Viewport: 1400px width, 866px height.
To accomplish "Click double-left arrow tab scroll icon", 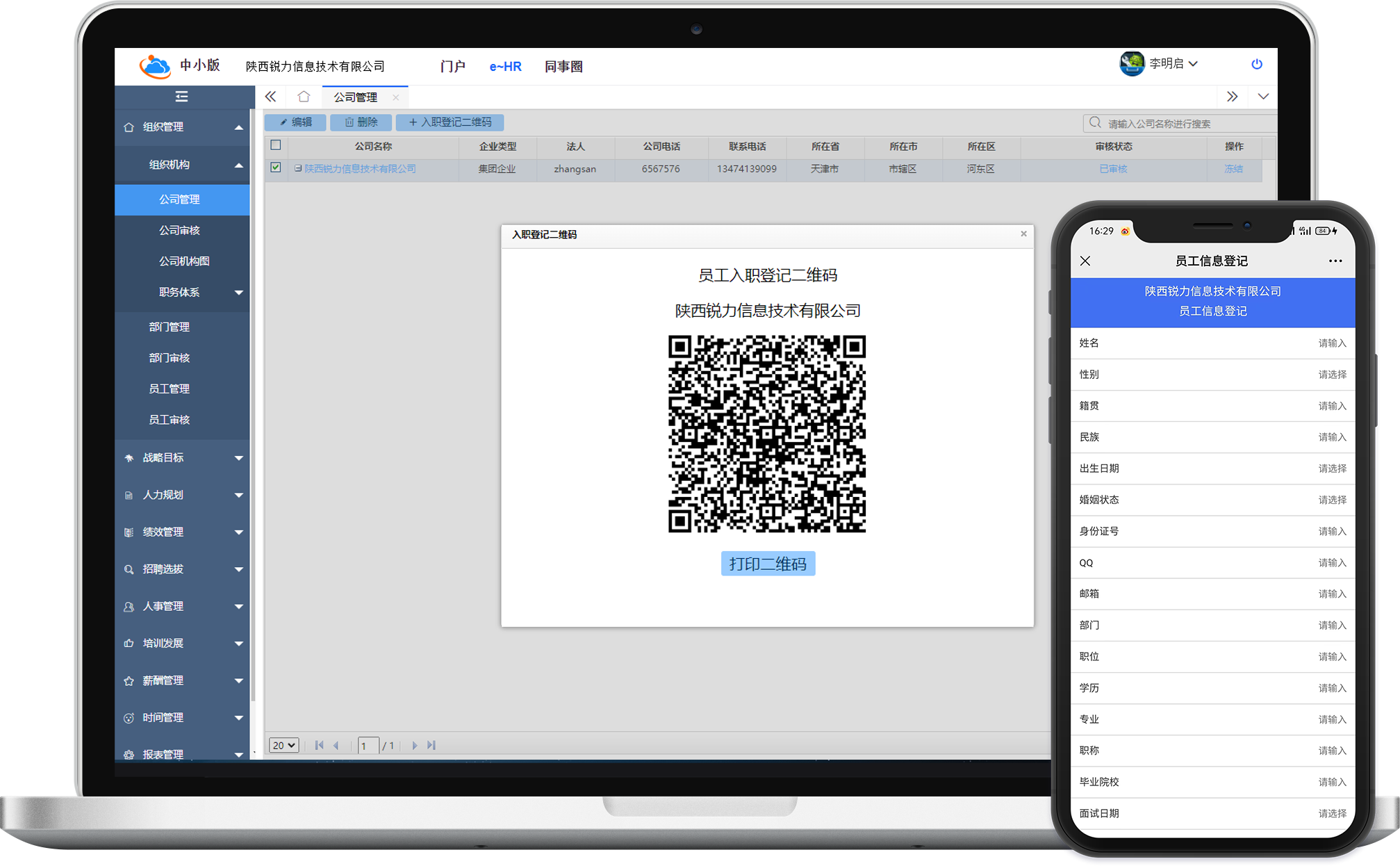I will pyautogui.click(x=270, y=97).
